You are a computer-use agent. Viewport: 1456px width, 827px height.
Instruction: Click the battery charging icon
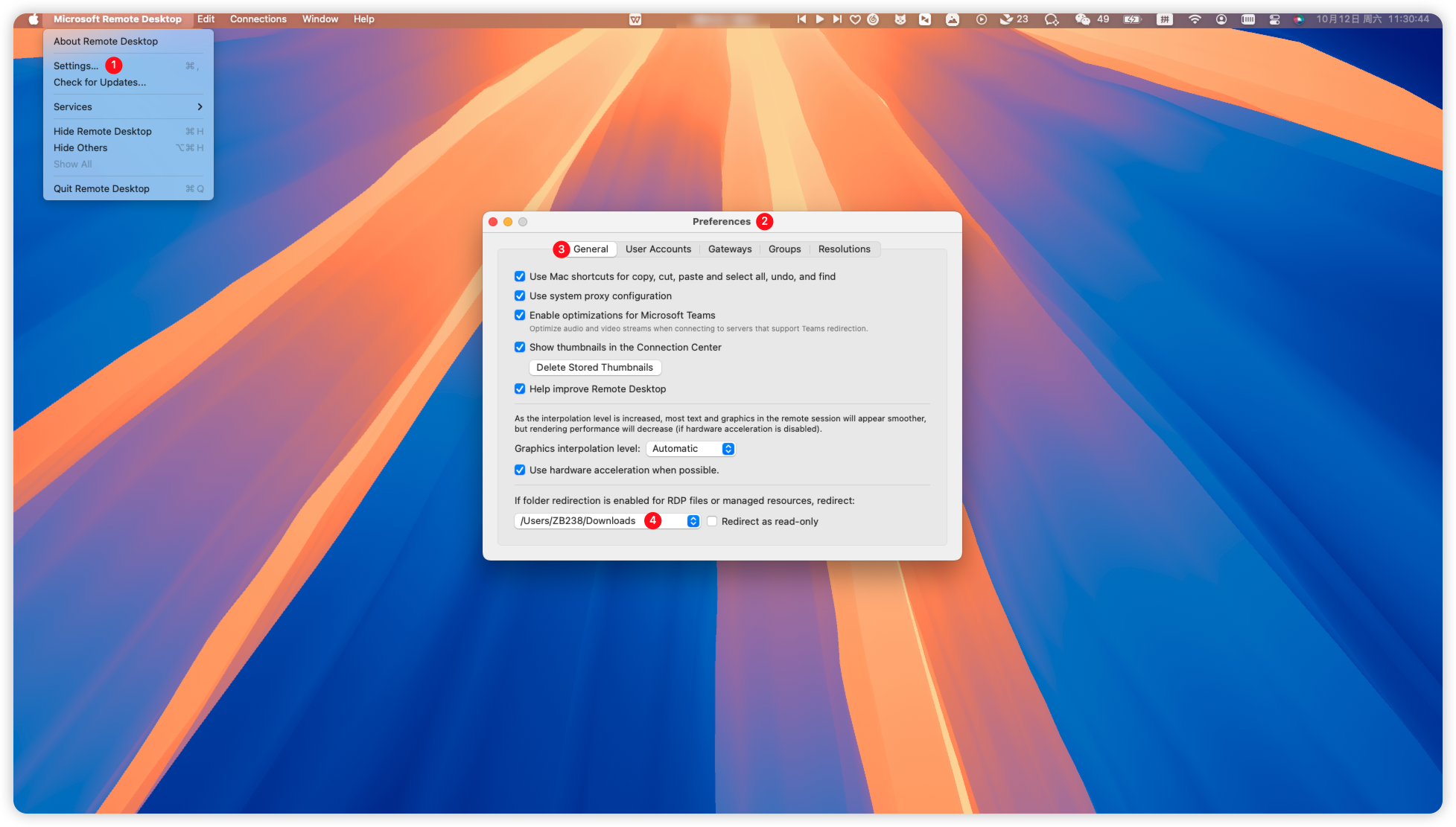1132,19
